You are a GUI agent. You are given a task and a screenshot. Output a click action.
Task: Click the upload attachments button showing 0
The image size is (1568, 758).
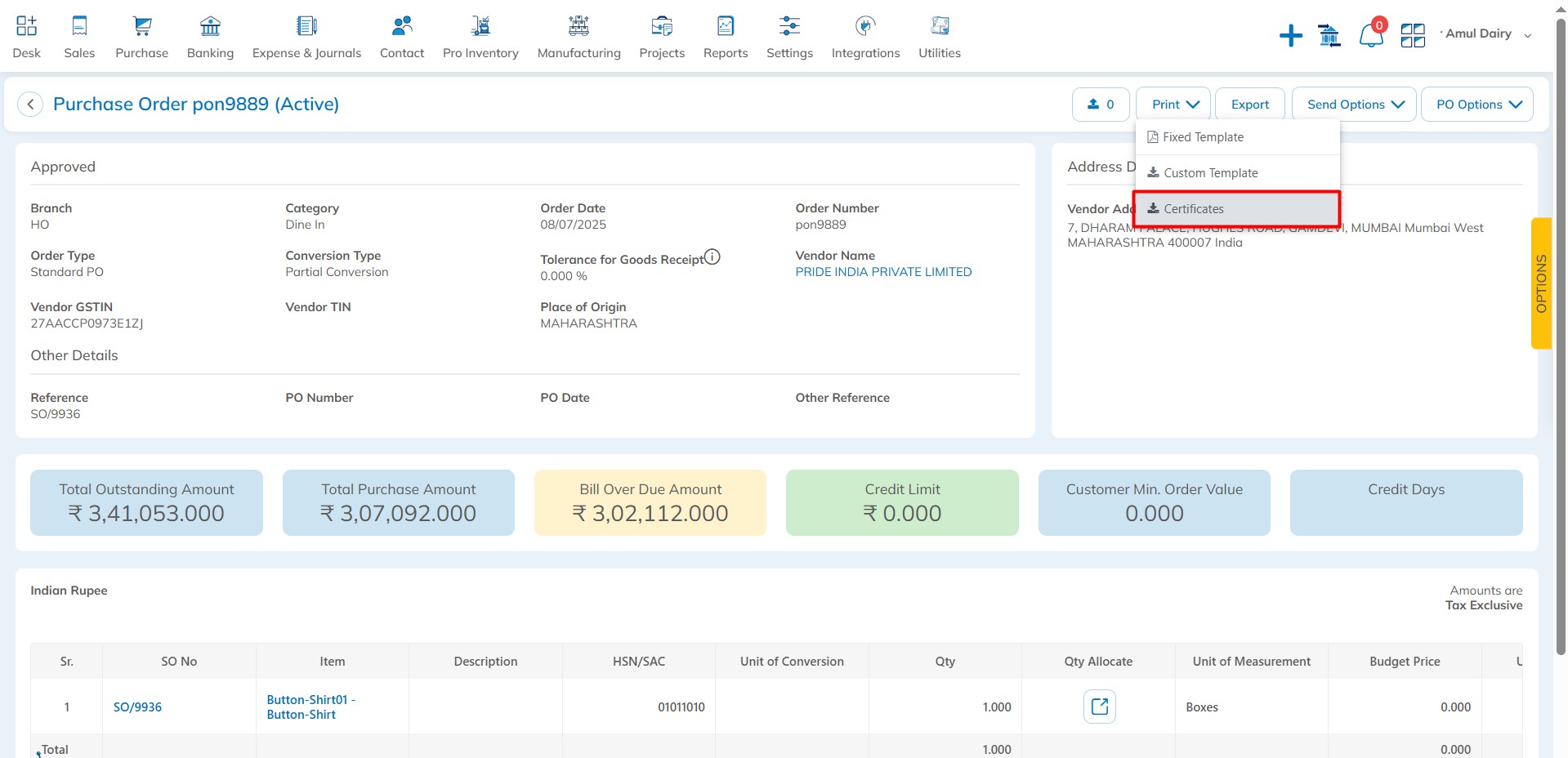pos(1101,105)
